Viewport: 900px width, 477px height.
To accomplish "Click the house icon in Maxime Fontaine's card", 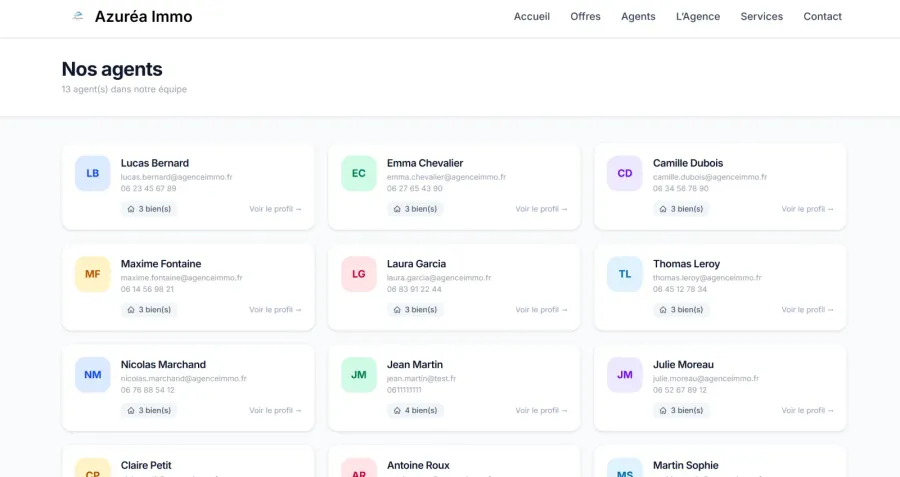I will (x=131, y=309).
